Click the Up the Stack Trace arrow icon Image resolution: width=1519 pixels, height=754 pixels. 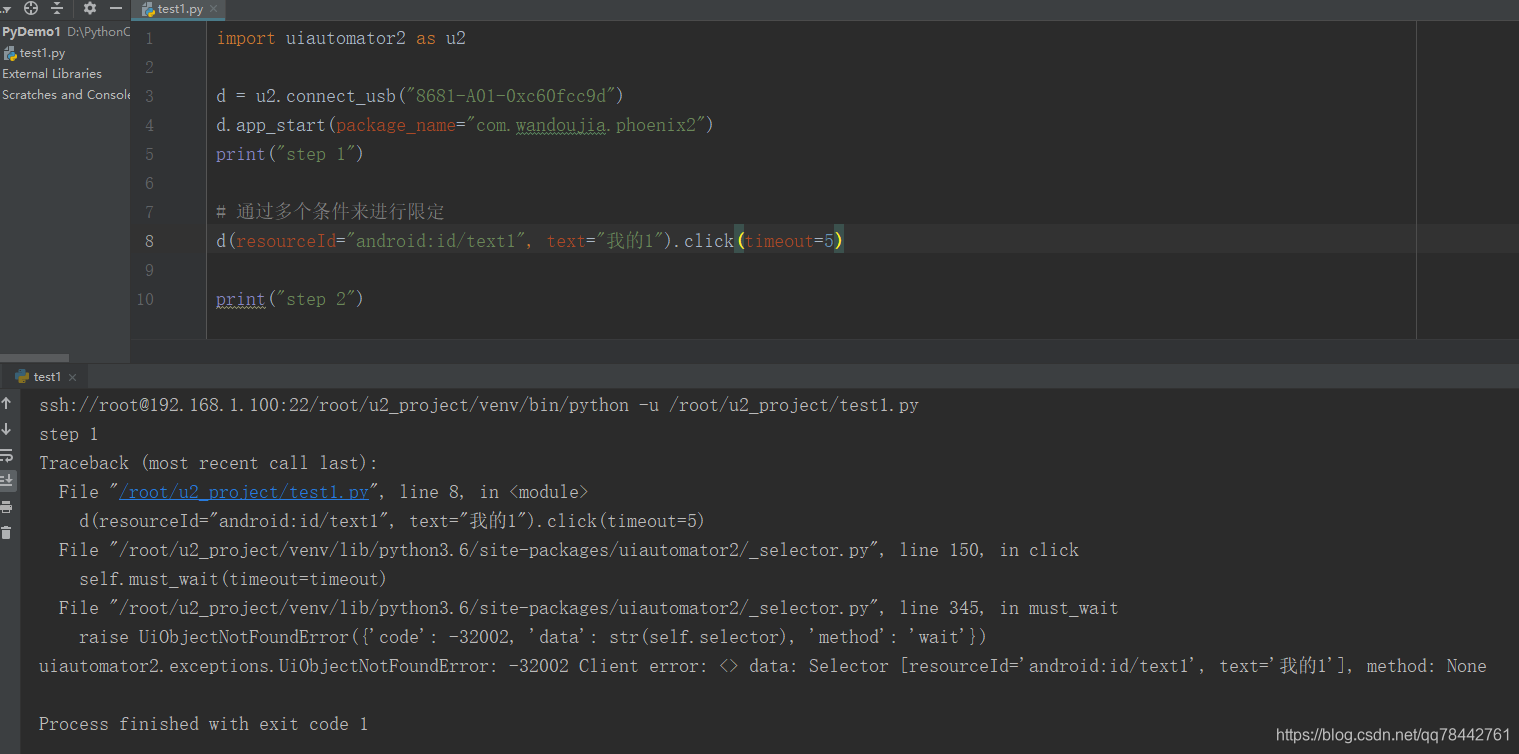point(7,404)
